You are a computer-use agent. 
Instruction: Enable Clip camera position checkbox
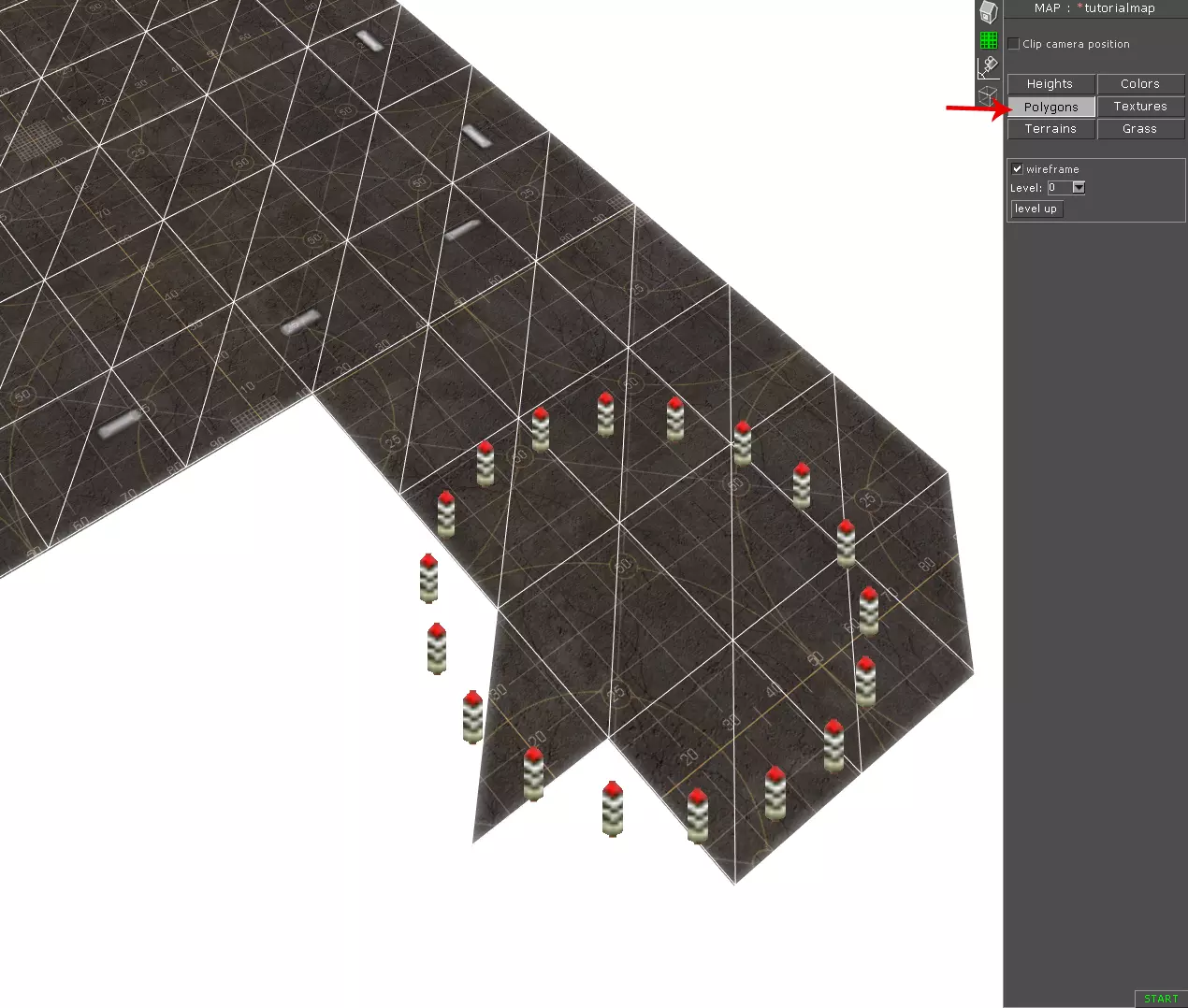click(1014, 44)
